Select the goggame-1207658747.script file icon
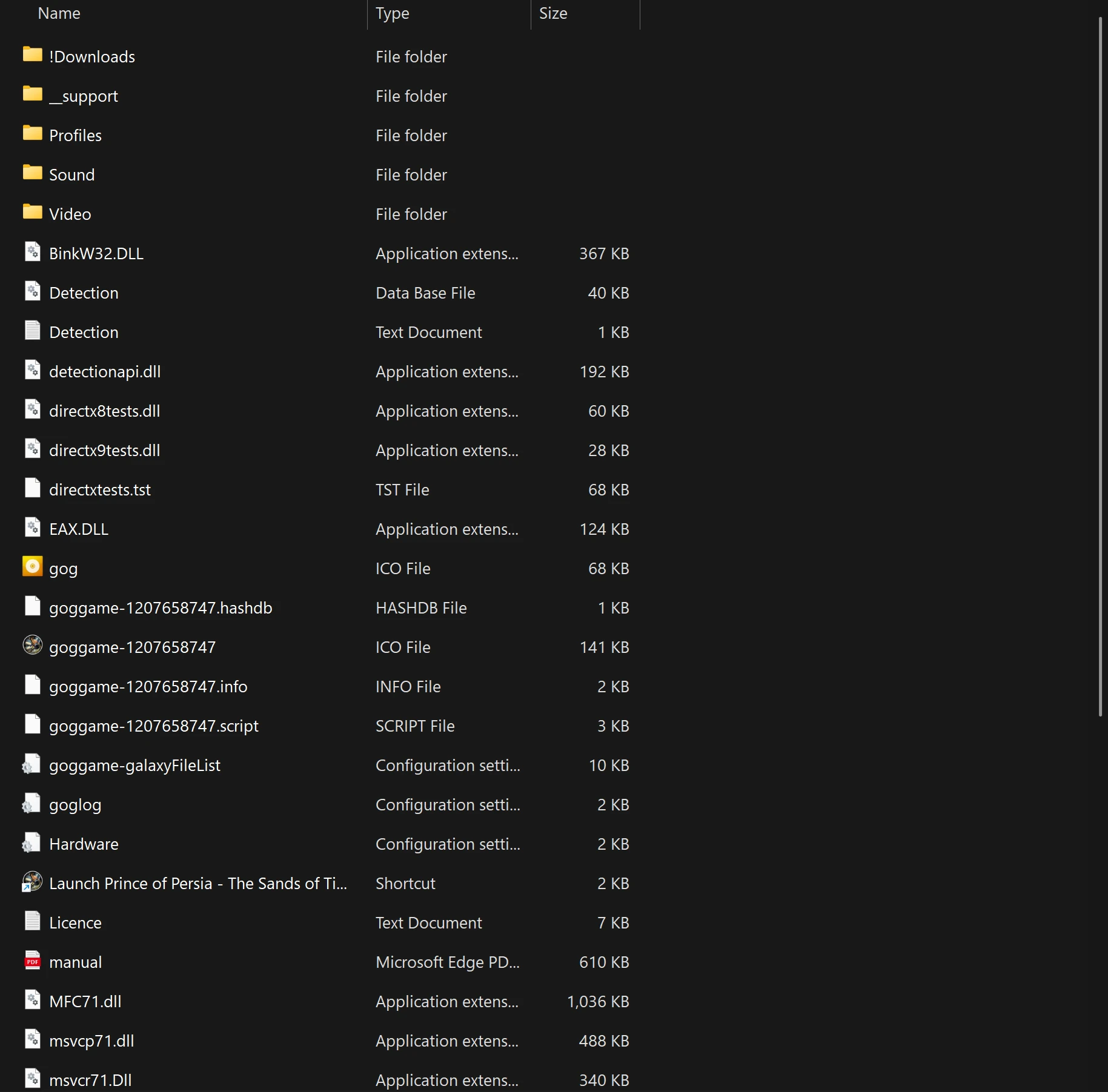Image resolution: width=1108 pixels, height=1092 pixels. point(33,724)
